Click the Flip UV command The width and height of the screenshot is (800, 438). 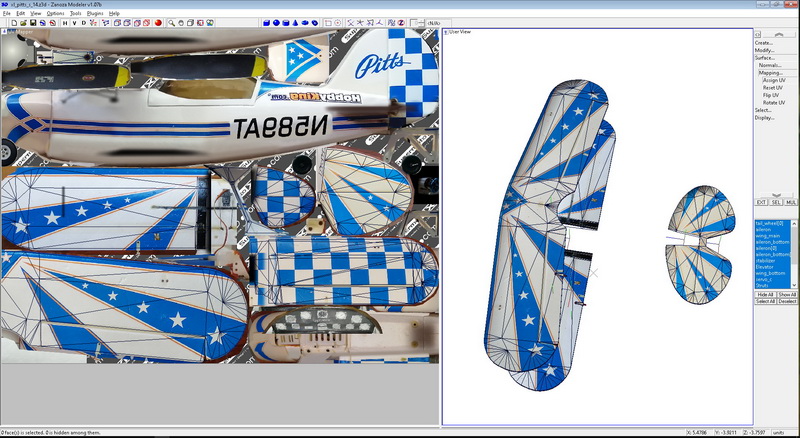[x=770, y=95]
